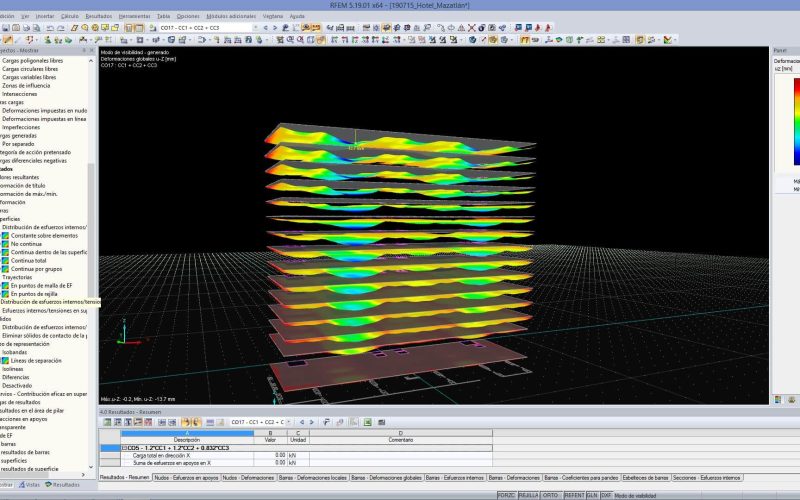Click scroll-up arrow of navigator panel

click(x=91, y=60)
